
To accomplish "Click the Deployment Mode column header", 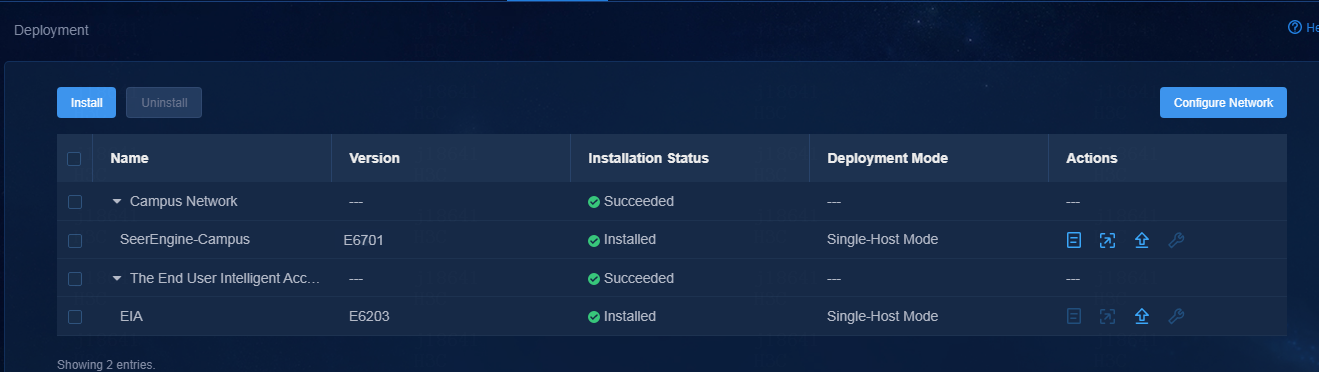I will tap(887, 158).
